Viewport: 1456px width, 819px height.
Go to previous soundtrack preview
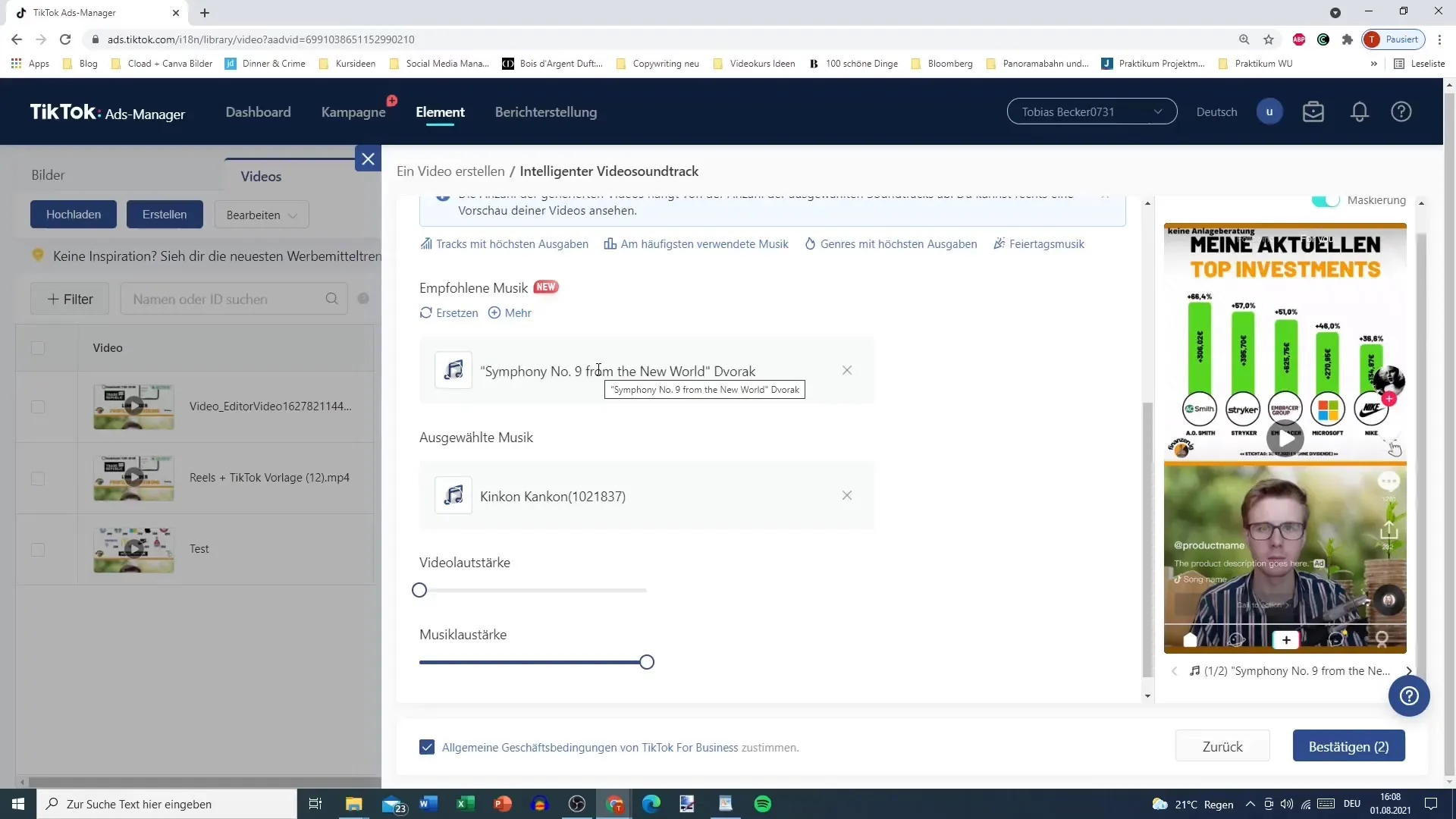(x=1175, y=671)
